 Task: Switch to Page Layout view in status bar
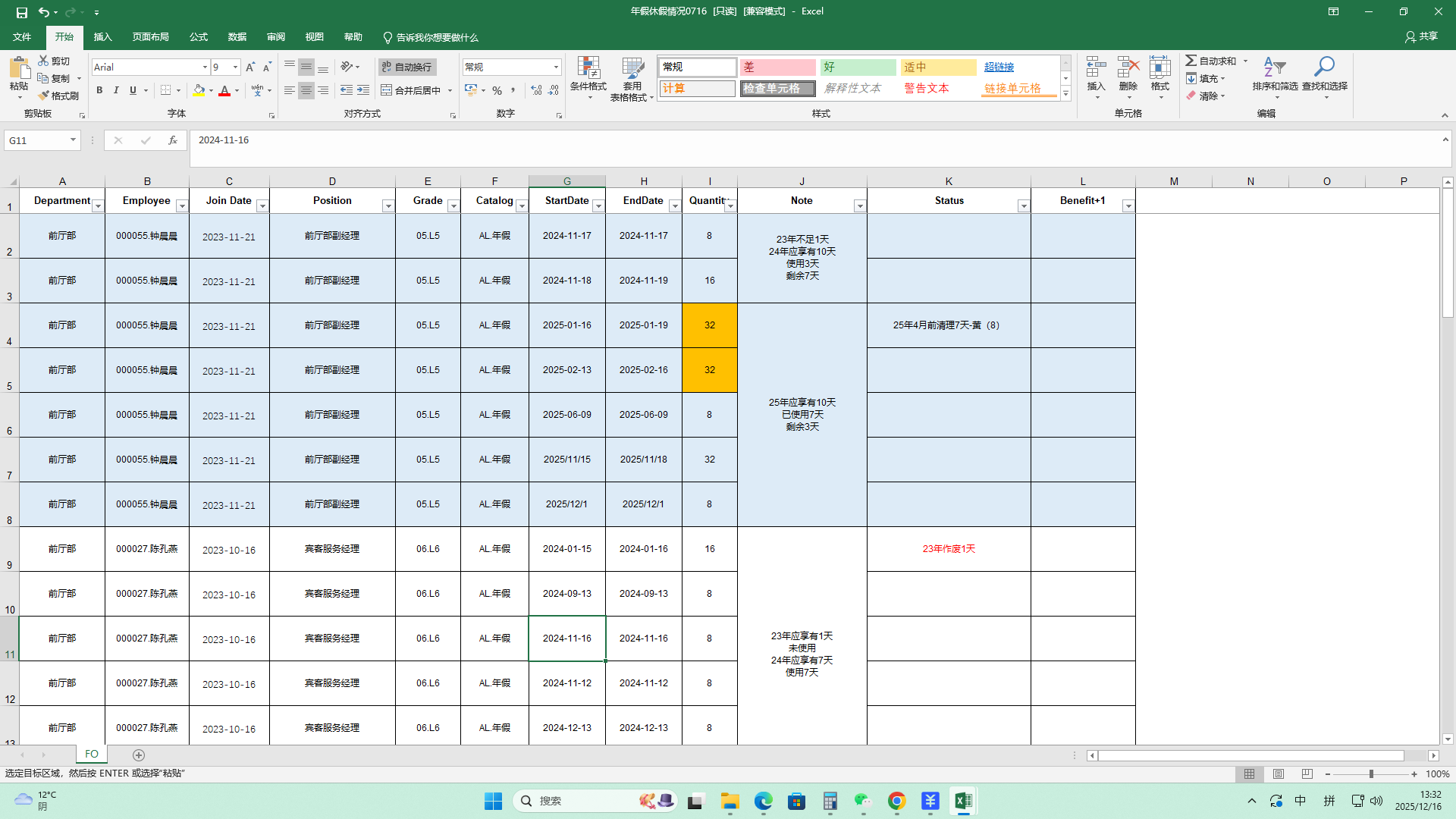[1279, 774]
